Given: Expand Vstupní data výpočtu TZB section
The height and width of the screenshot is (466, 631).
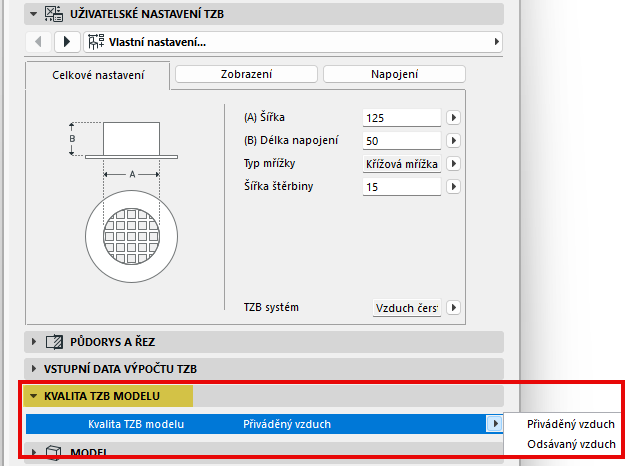Looking at the screenshot, I should point(34,369).
